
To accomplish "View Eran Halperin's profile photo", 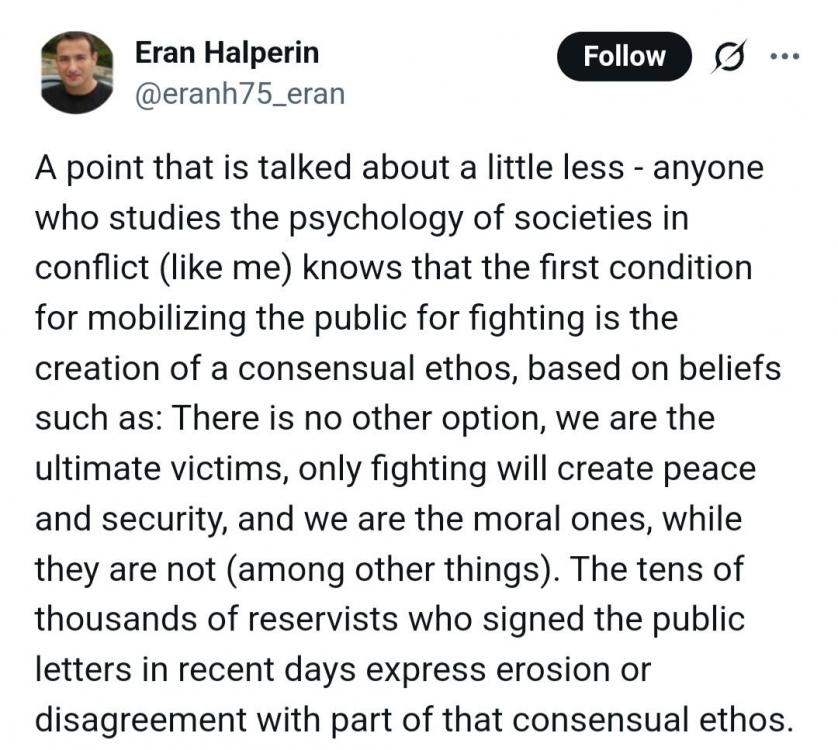I will coord(77,73).
